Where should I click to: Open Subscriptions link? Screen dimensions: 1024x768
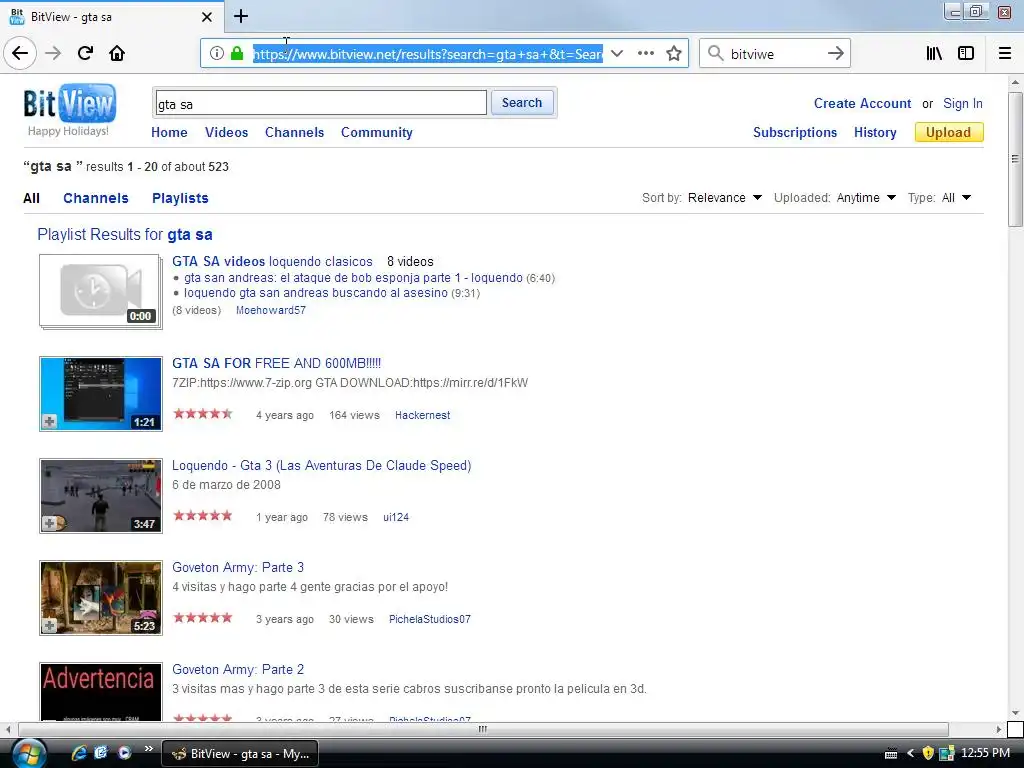click(795, 132)
